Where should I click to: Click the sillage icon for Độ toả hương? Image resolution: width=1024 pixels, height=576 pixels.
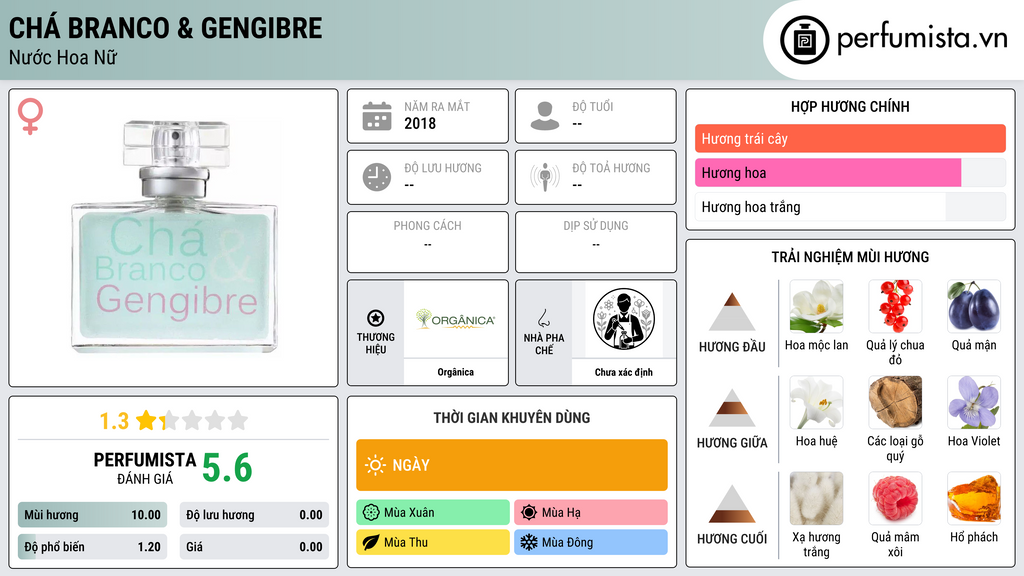[545, 177]
